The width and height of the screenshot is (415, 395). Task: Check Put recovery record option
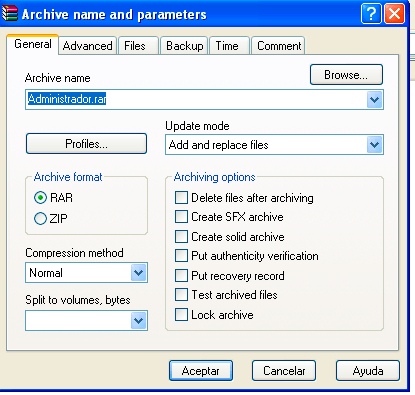181,275
